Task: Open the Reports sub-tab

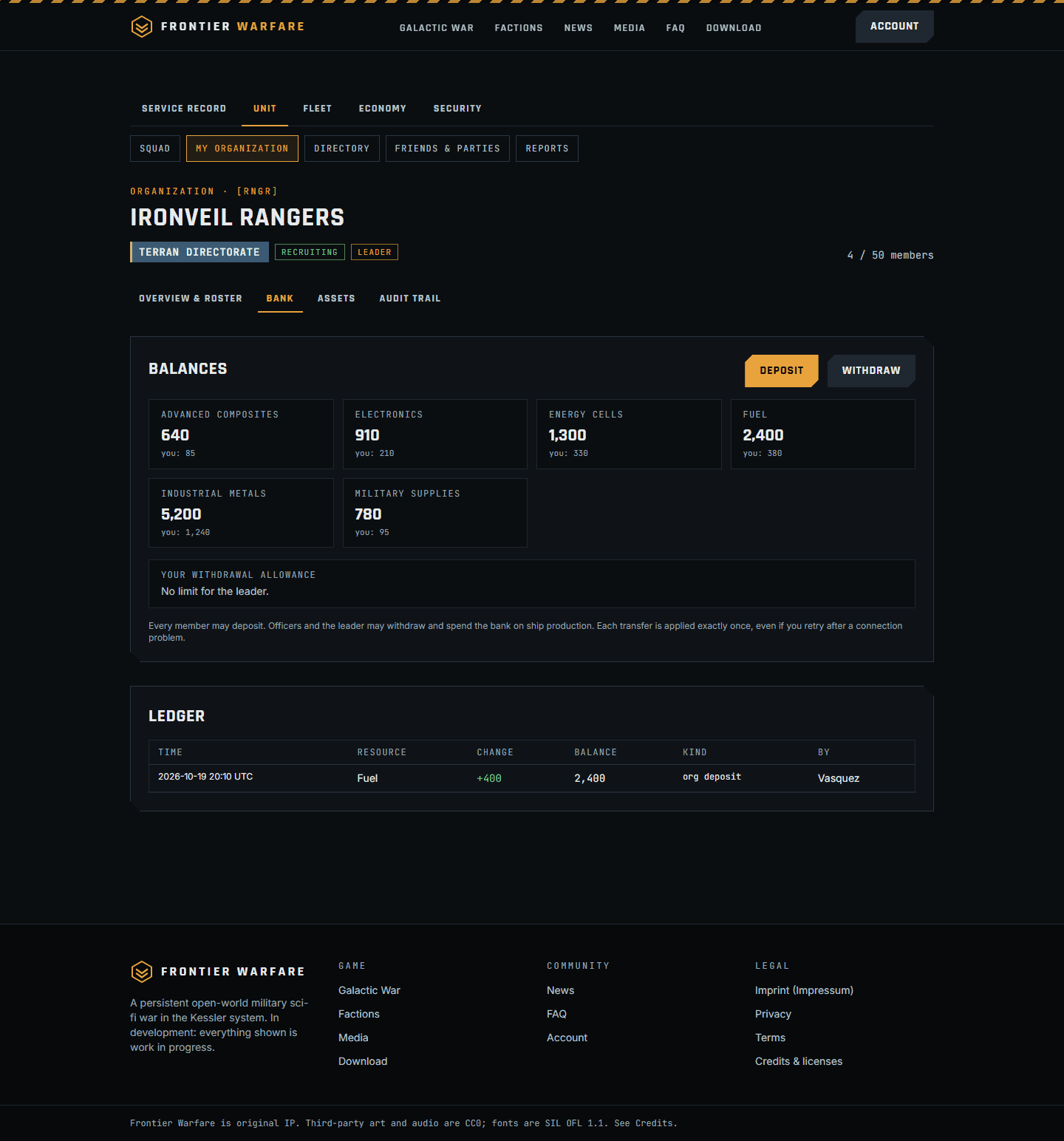Action: click(x=548, y=149)
